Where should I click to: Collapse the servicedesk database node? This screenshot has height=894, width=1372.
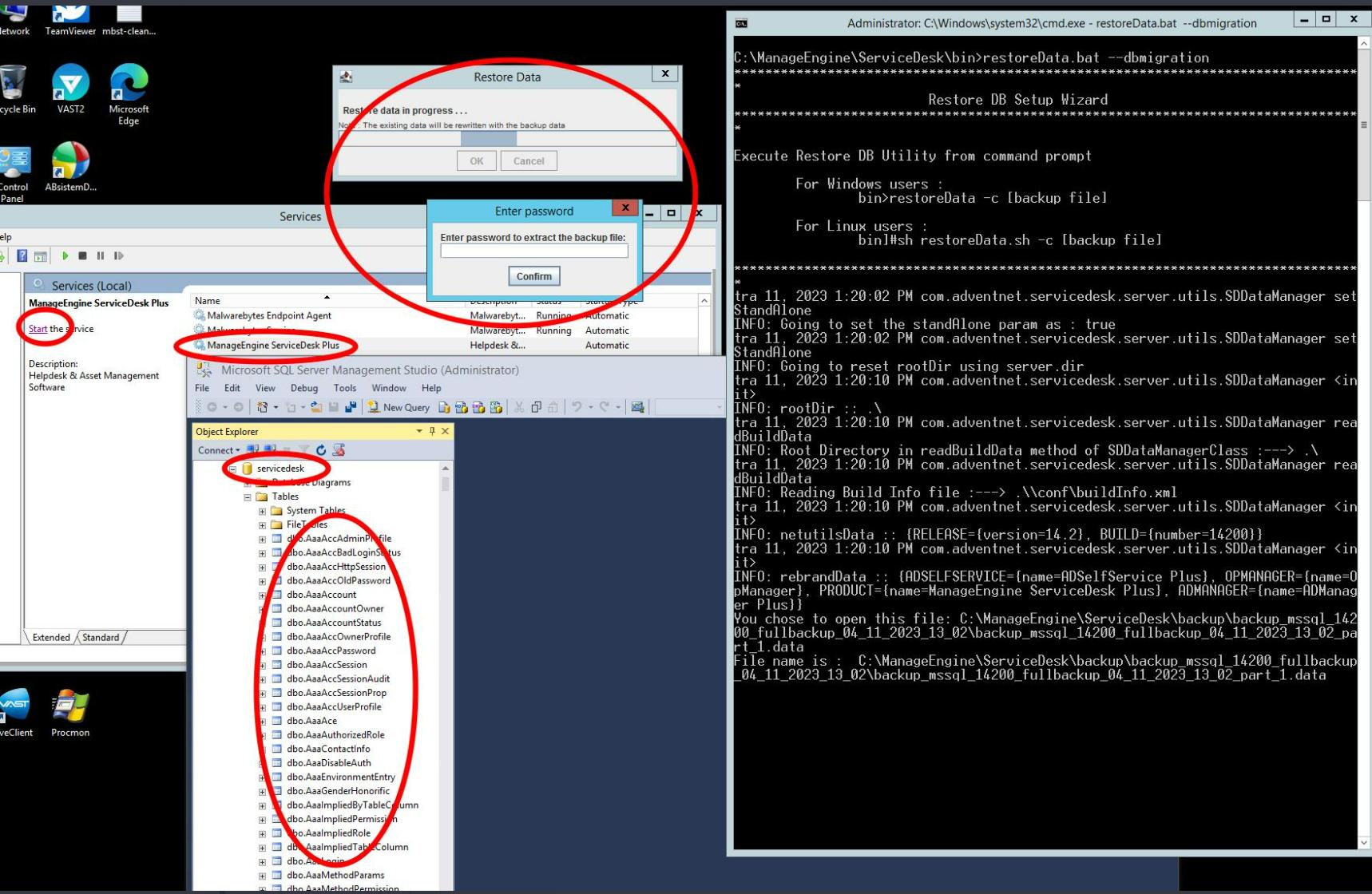tap(232, 469)
